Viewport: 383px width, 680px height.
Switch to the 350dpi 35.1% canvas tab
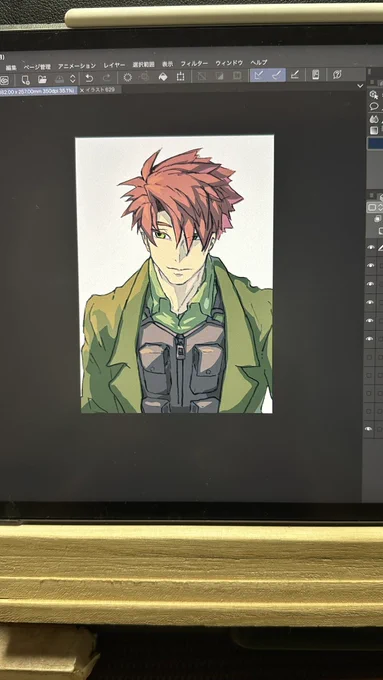tap(38, 91)
